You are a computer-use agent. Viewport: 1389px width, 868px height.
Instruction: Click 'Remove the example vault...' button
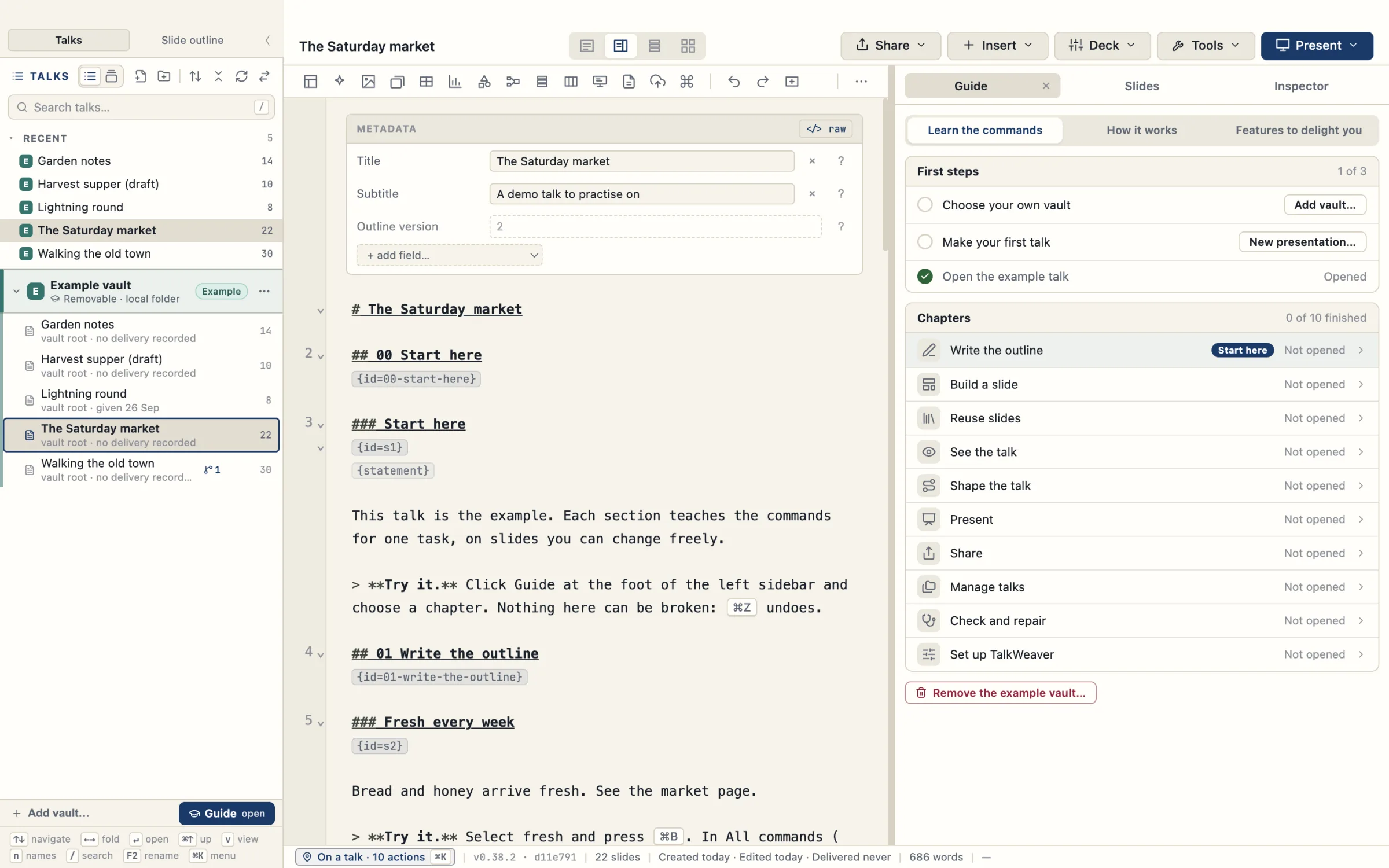tap(1001, 693)
